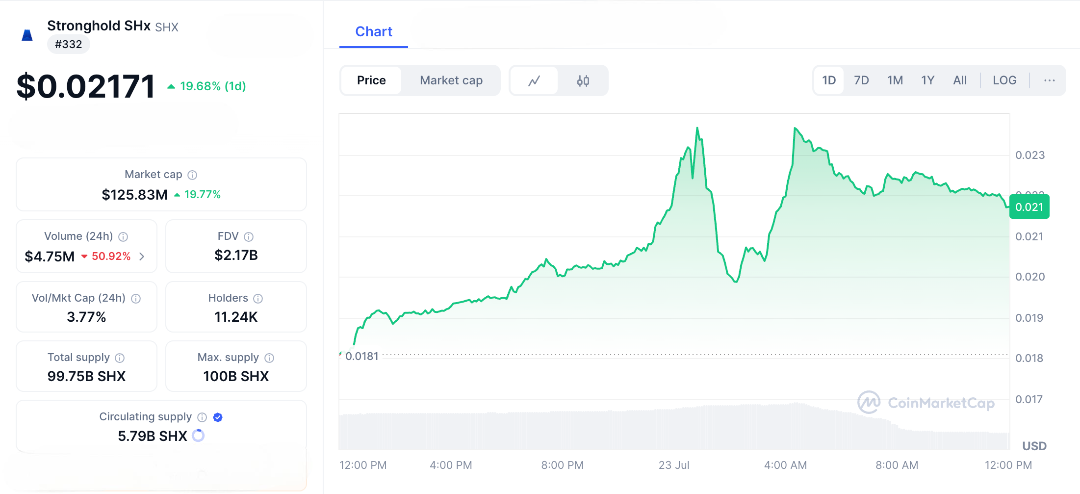Click the SHX ticker symbol

point(167,28)
